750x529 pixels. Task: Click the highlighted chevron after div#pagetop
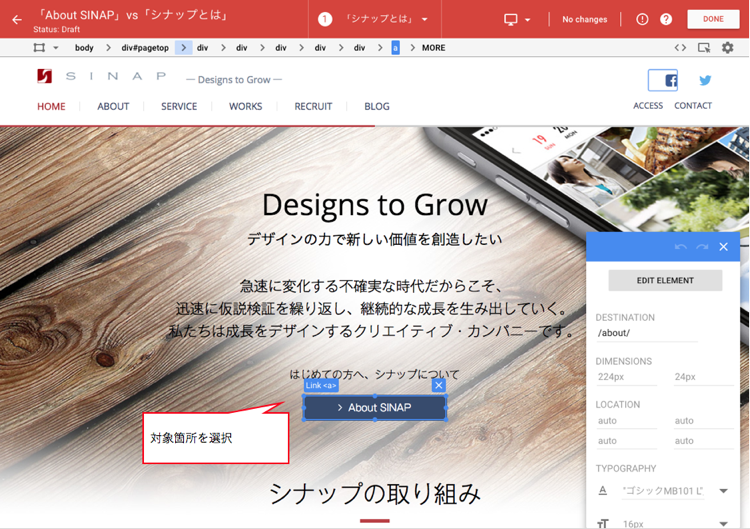coord(184,48)
